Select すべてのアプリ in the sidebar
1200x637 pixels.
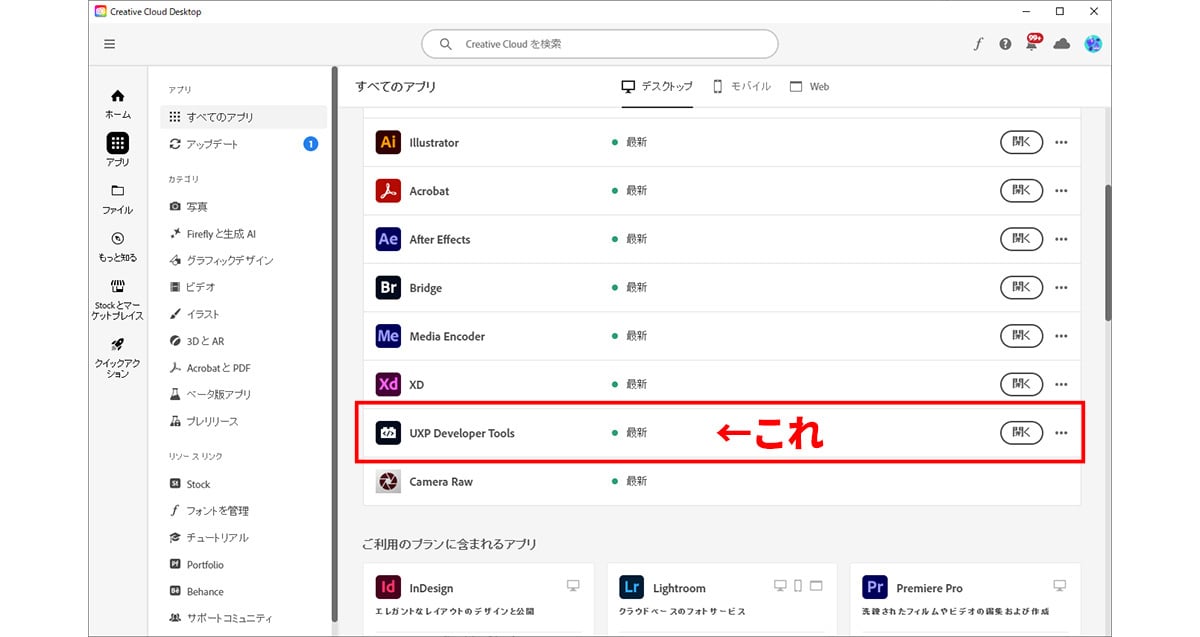tap(243, 117)
